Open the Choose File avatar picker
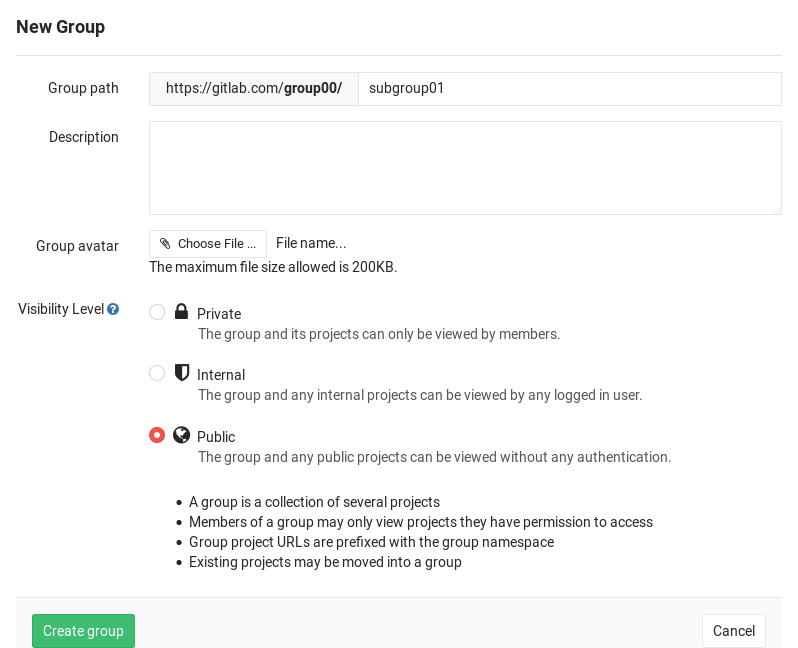This screenshot has width=798, height=648. tap(208, 244)
